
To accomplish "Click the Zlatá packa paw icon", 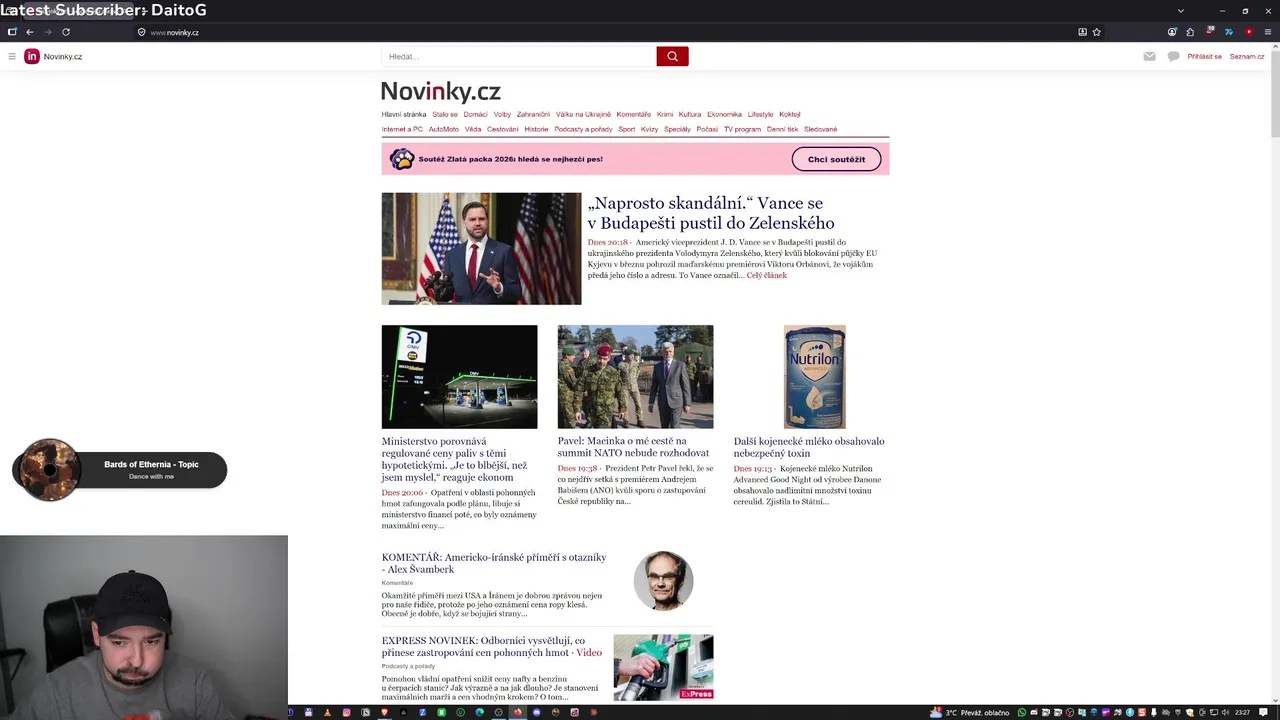I will 402,159.
